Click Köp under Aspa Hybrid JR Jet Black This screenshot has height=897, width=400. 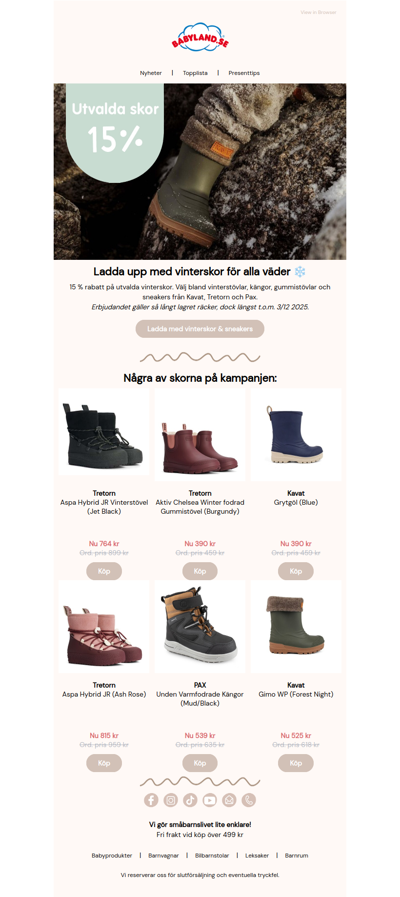pyautogui.click(x=104, y=571)
